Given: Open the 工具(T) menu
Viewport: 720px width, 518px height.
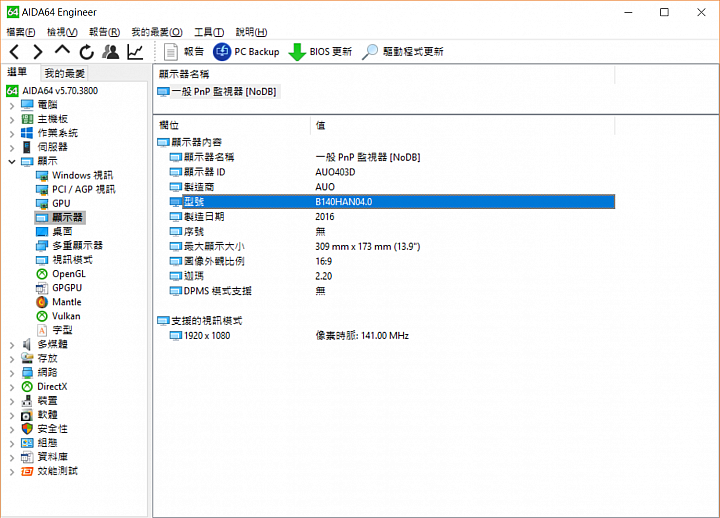Looking at the screenshot, I should [209, 32].
